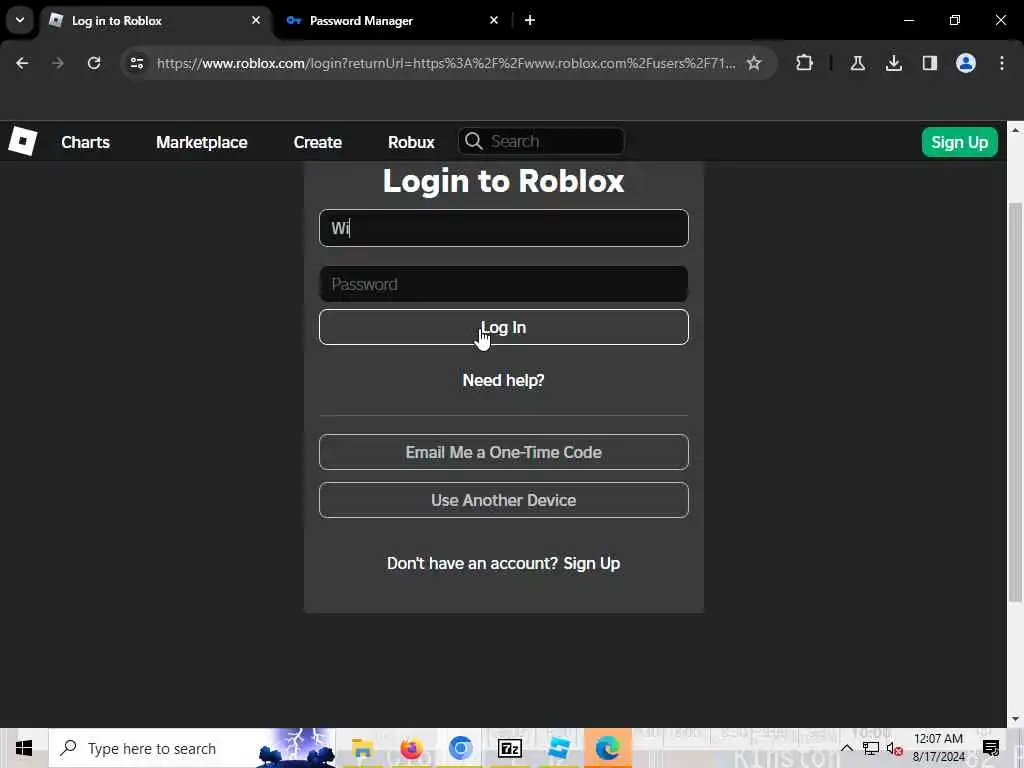Screen dimensions: 1024x768
Task: Open the Downloads icon in toolbar
Action: point(894,63)
